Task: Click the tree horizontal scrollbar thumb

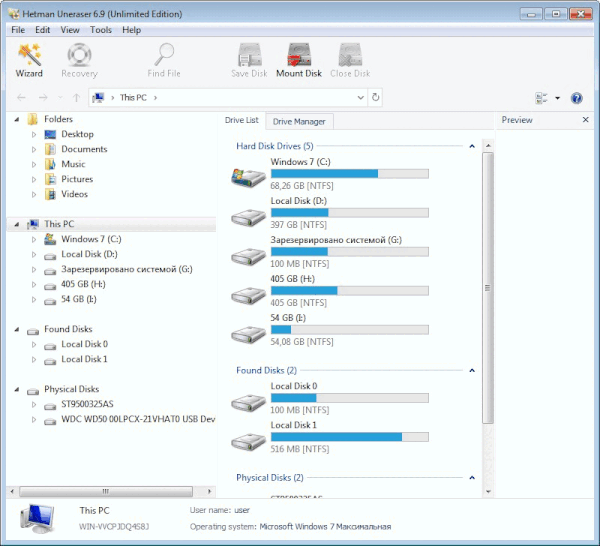Action: click(x=106, y=491)
